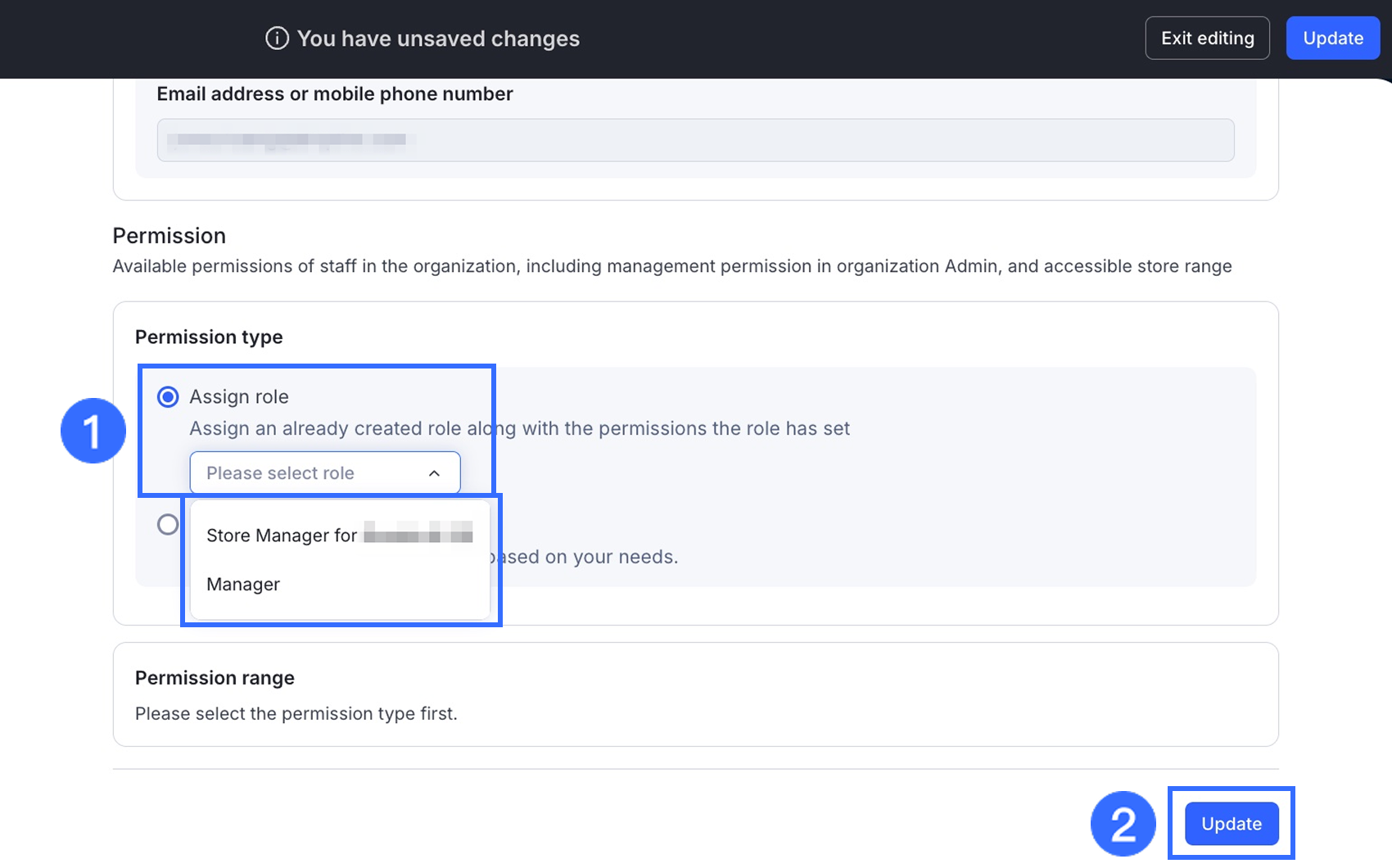Click the Assign role description text
The height and width of the screenshot is (868, 1392).
point(519,429)
